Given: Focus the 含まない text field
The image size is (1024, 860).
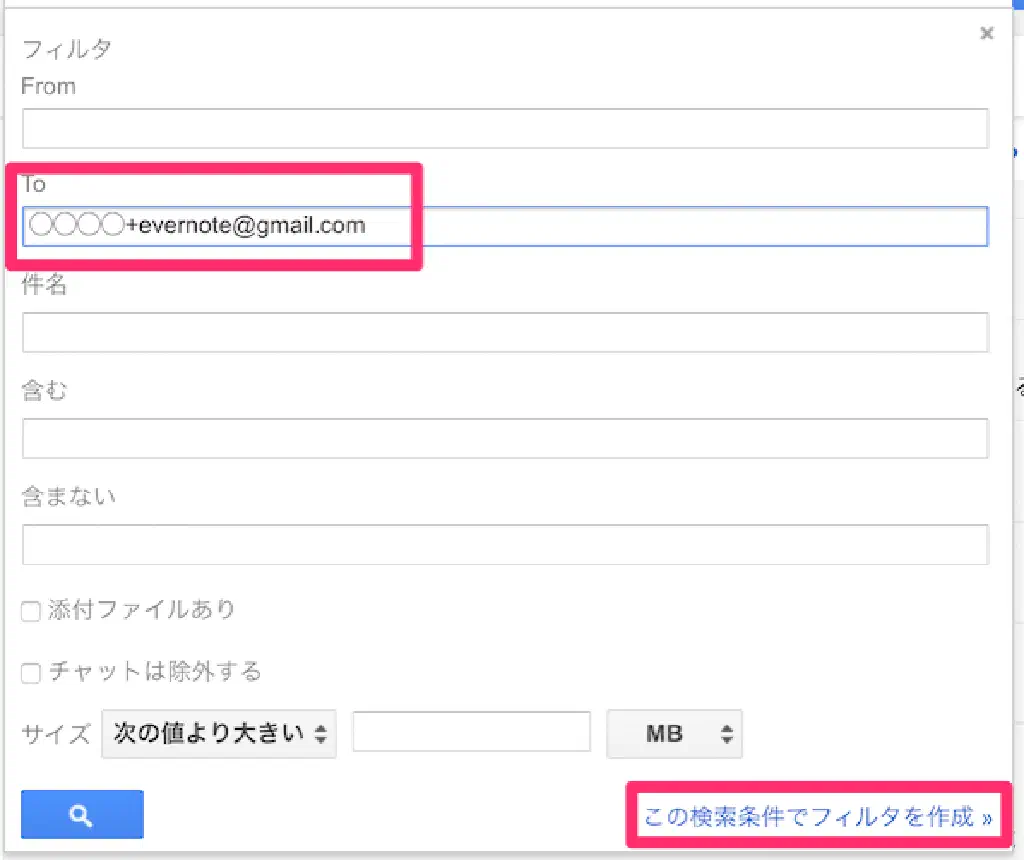Looking at the screenshot, I should point(505,544).
